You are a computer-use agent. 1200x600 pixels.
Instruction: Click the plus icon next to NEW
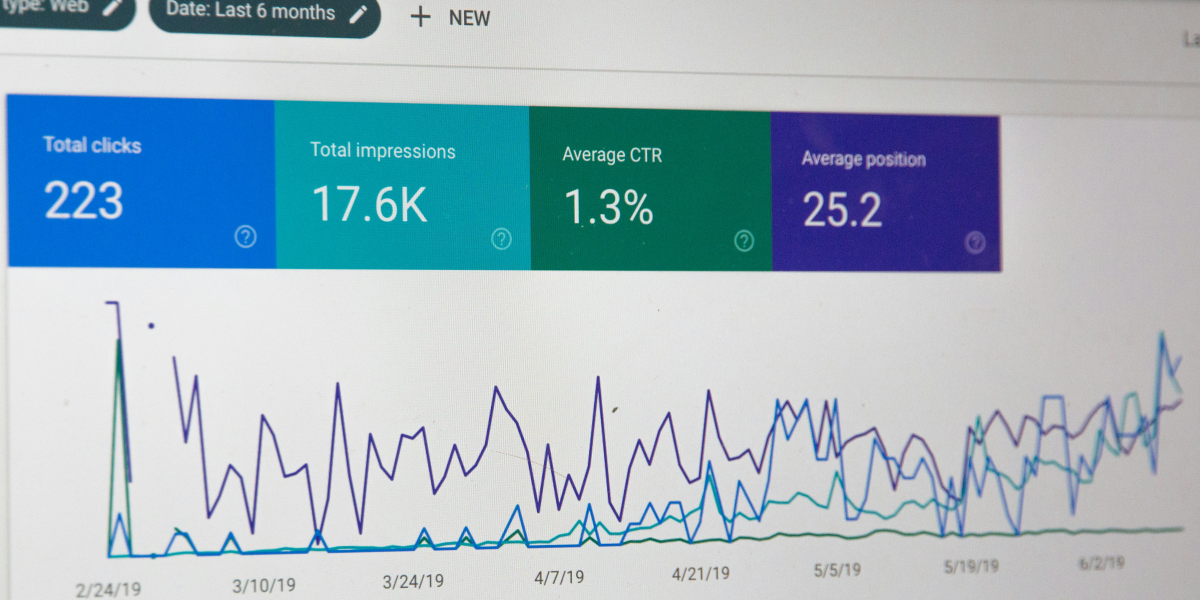pyautogui.click(x=421, y=17)
